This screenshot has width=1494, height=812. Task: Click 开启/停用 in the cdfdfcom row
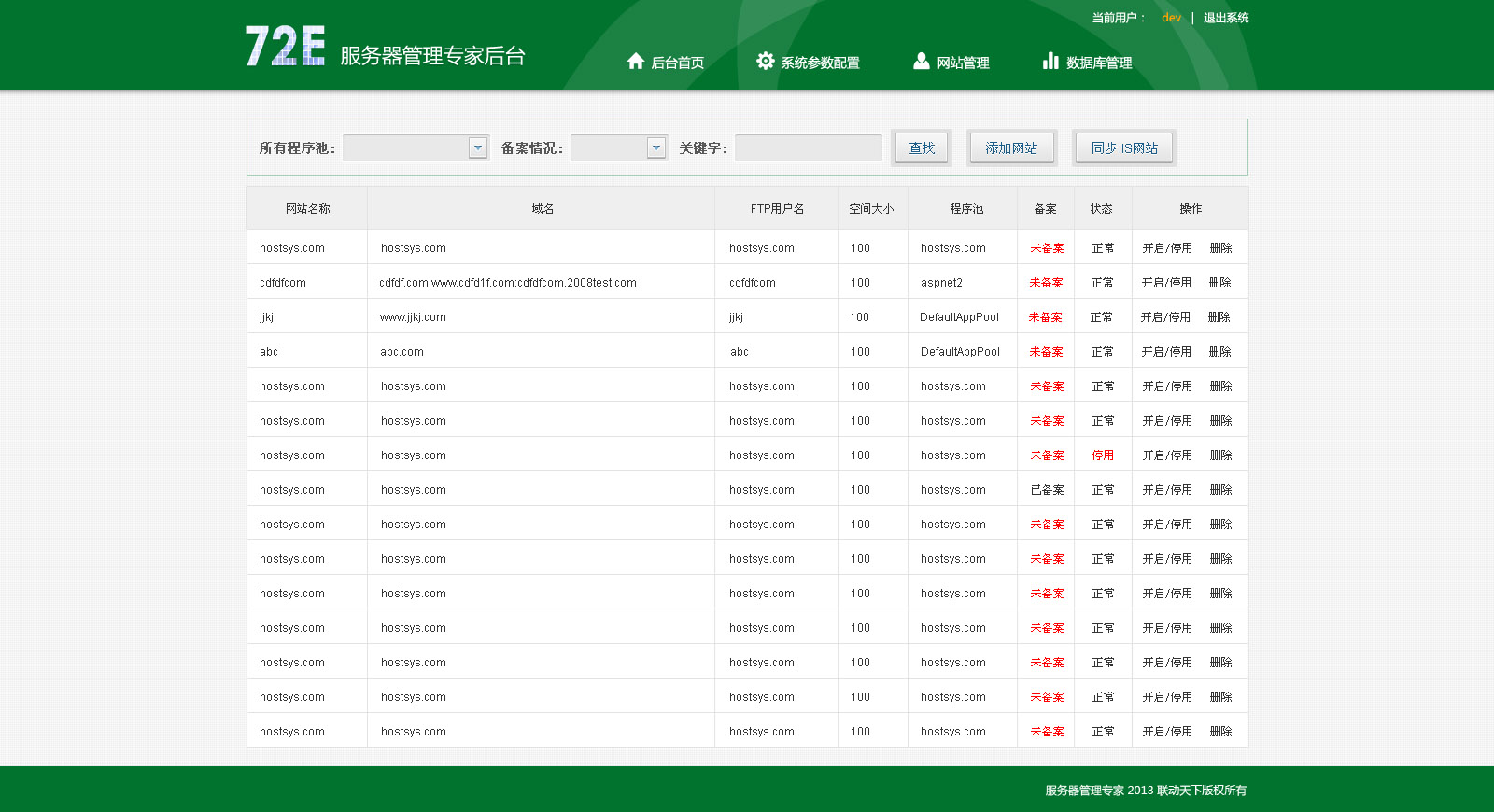point(1166,283)
